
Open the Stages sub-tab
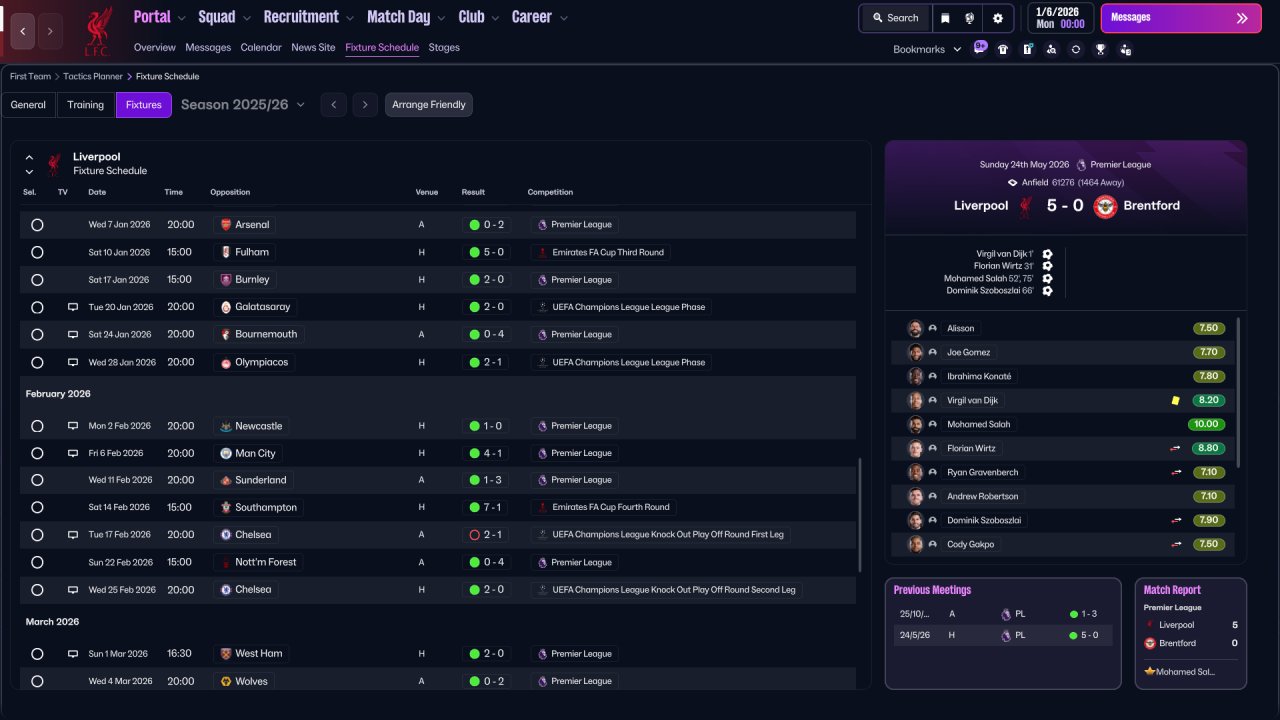click(444, 48)
